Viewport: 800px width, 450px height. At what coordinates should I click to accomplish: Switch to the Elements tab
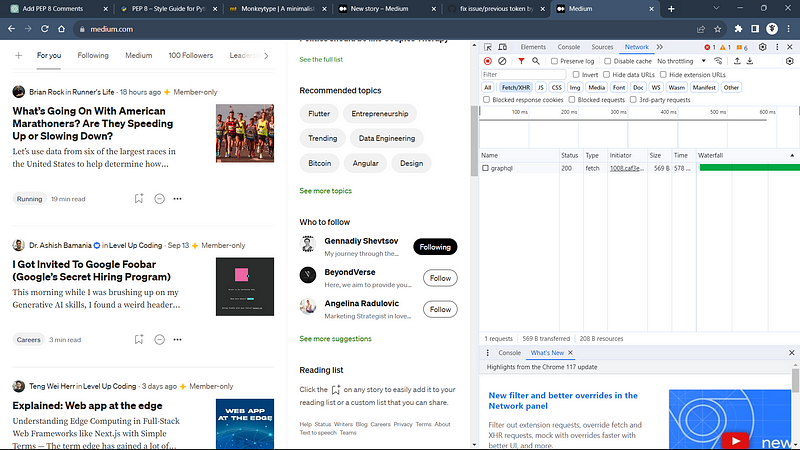point(533,47)
